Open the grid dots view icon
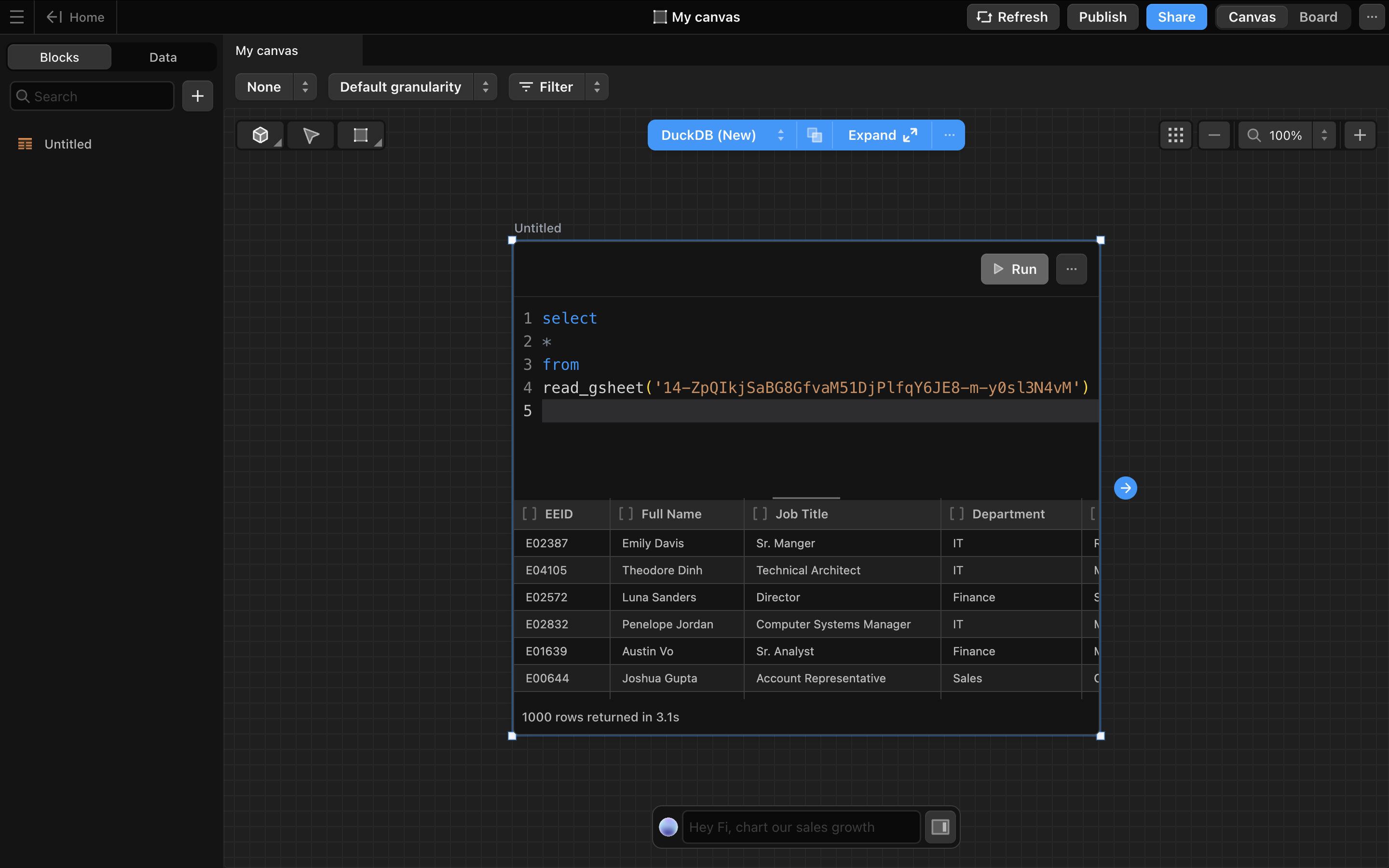The width and height of the screenshot is (1389, 868). click(1175, 136)
